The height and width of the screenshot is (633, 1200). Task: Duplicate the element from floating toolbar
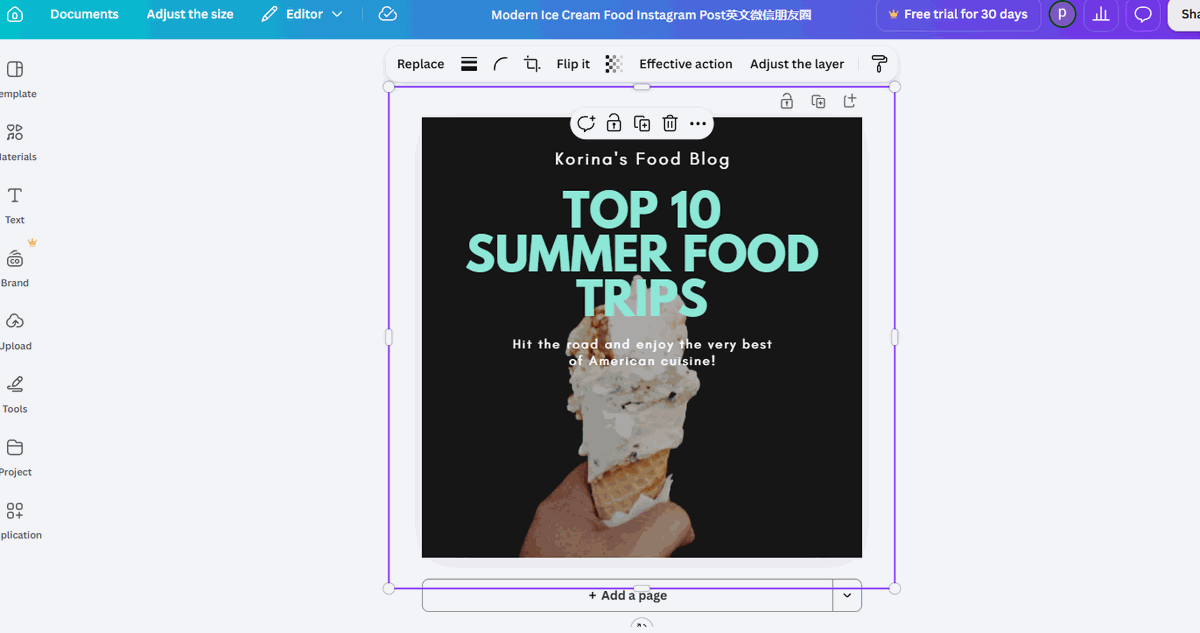(x=642, y=123)
